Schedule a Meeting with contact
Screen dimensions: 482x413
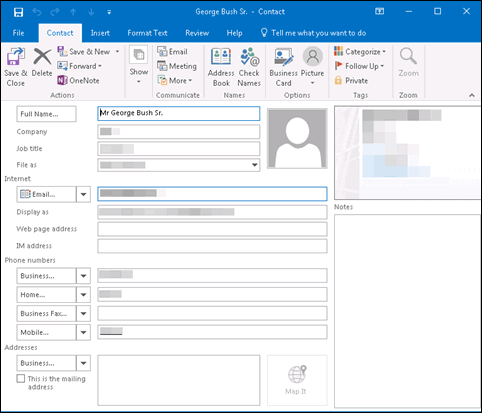point(177,66)
